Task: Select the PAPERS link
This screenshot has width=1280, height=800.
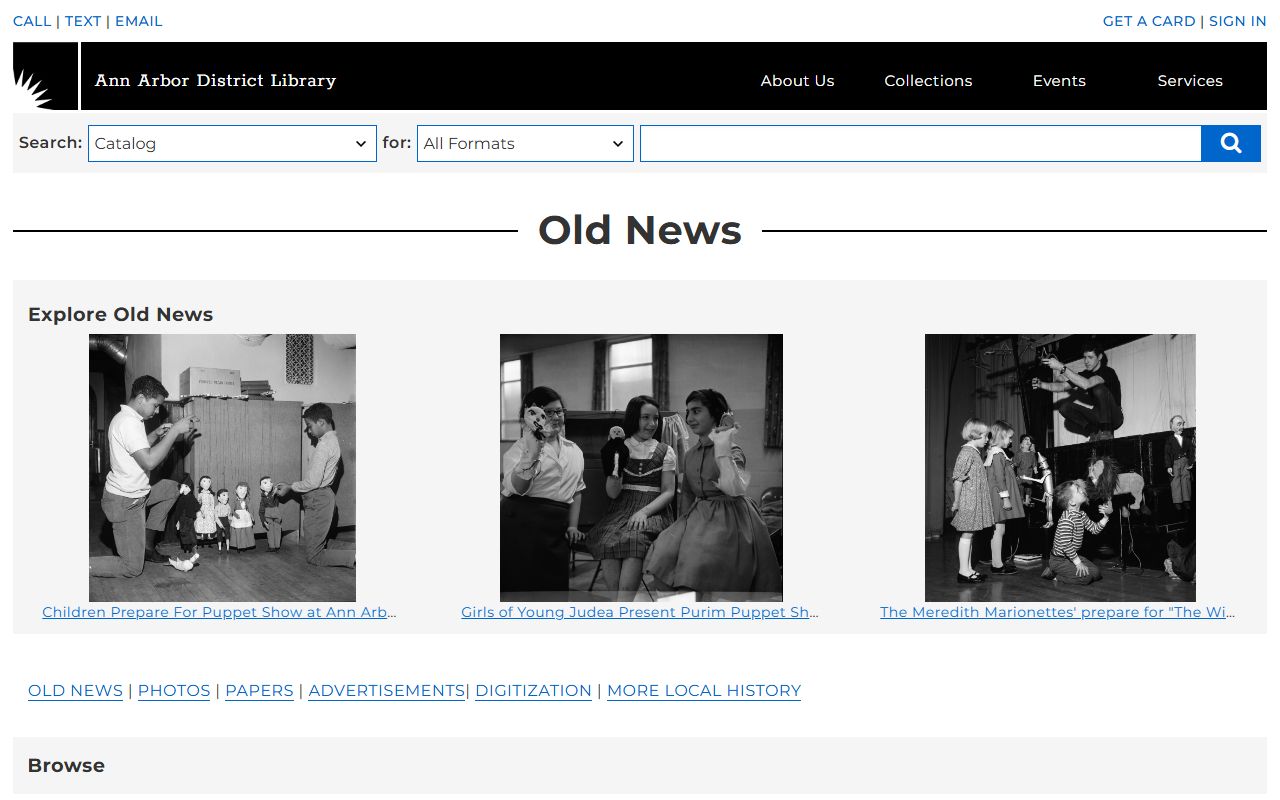Action: point(259,690)
